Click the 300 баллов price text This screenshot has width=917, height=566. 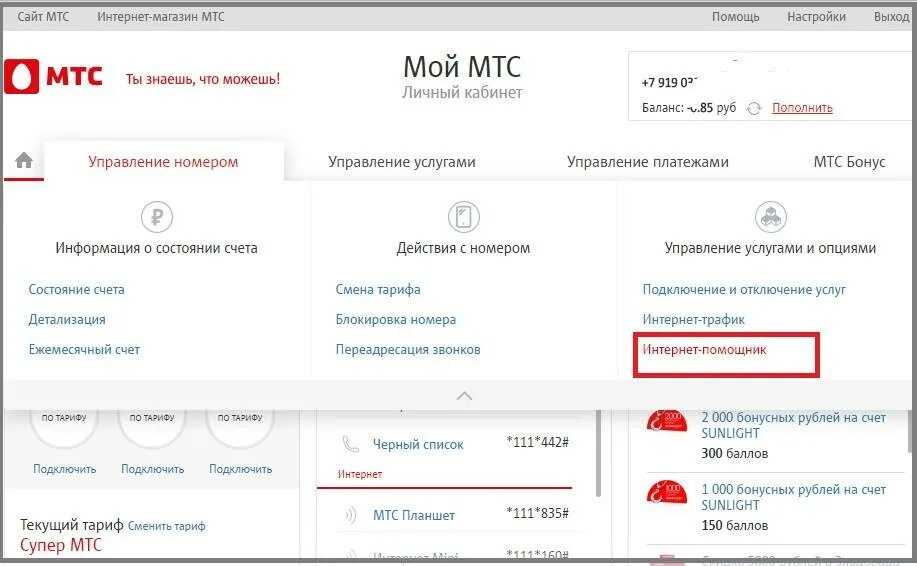click(735, 453)
